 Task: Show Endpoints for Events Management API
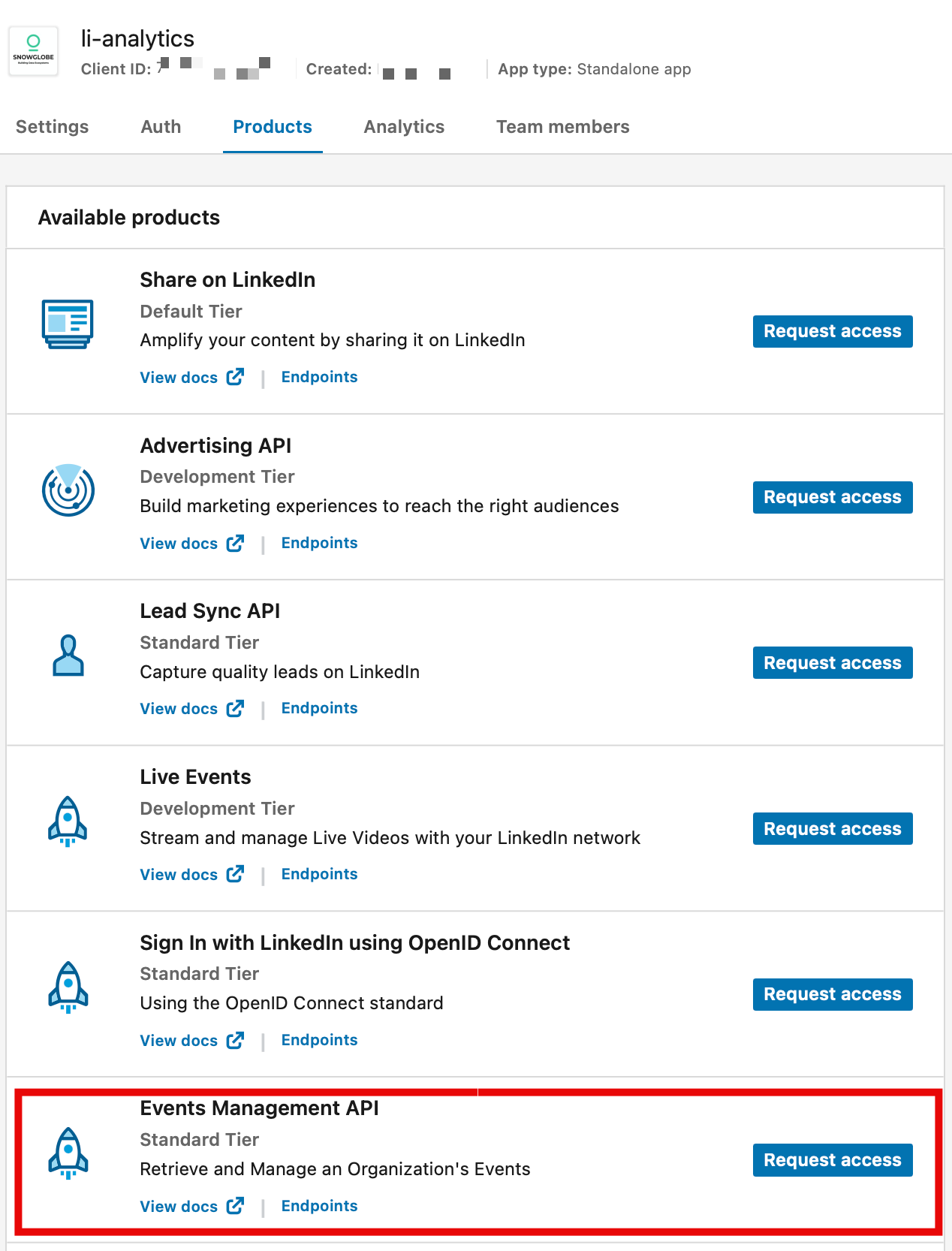[x=319, y=1206]
